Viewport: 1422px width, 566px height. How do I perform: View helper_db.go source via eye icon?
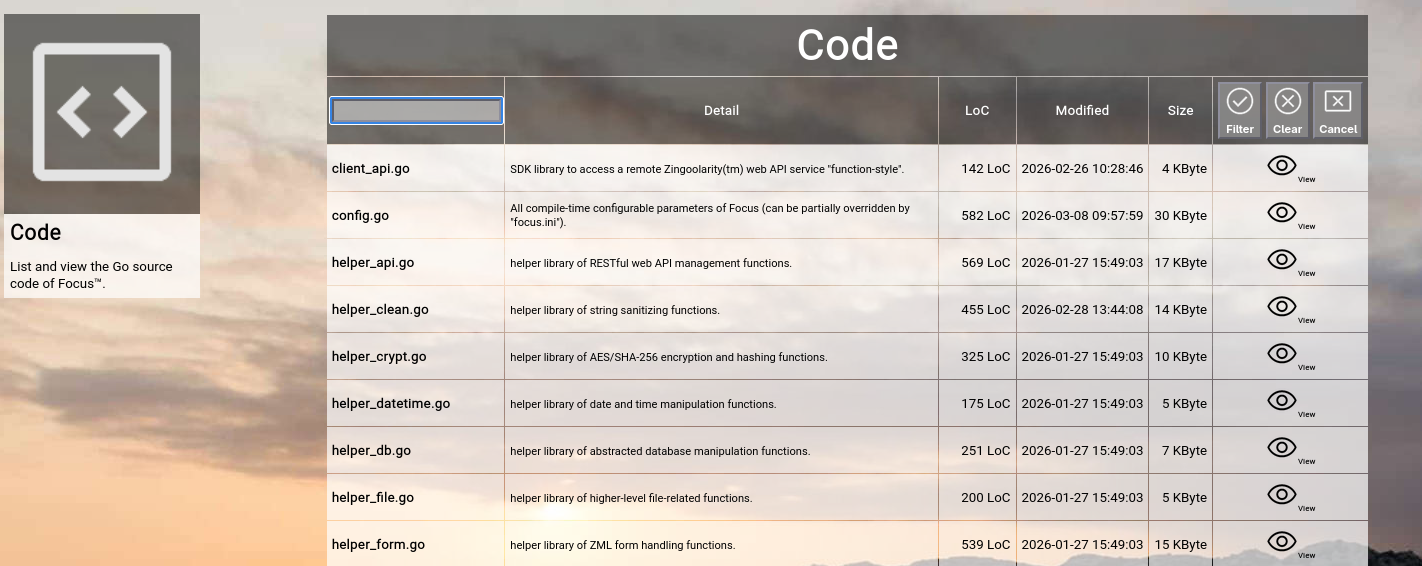1282,449
